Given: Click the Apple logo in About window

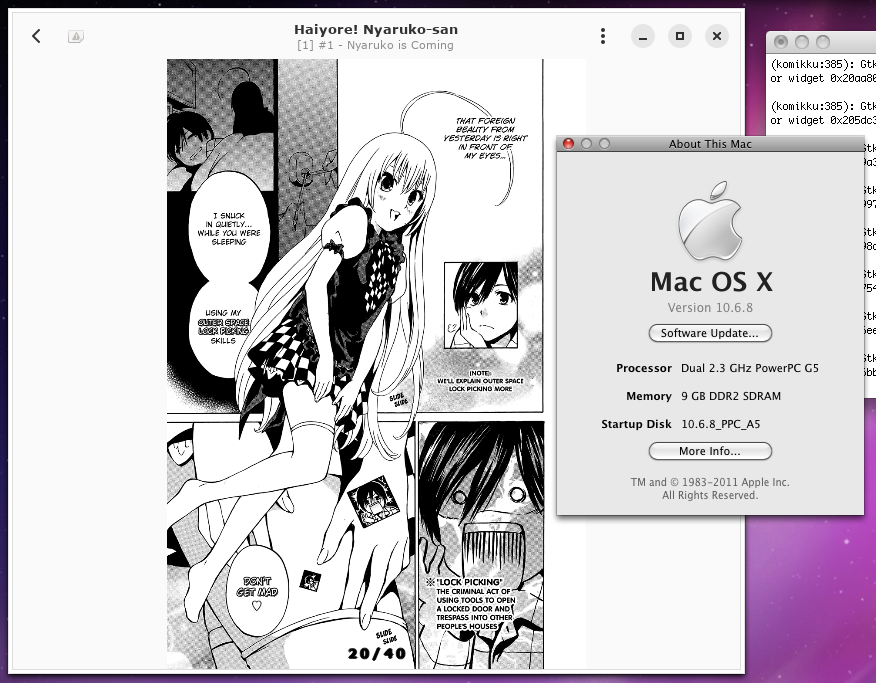Looking at the screenshot, I should coord(710,220).
